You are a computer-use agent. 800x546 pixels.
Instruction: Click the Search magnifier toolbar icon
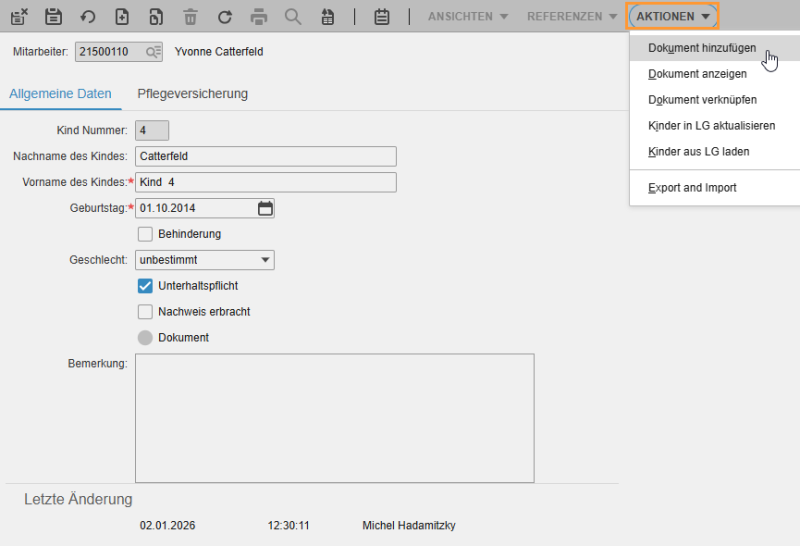coord(293,17)
